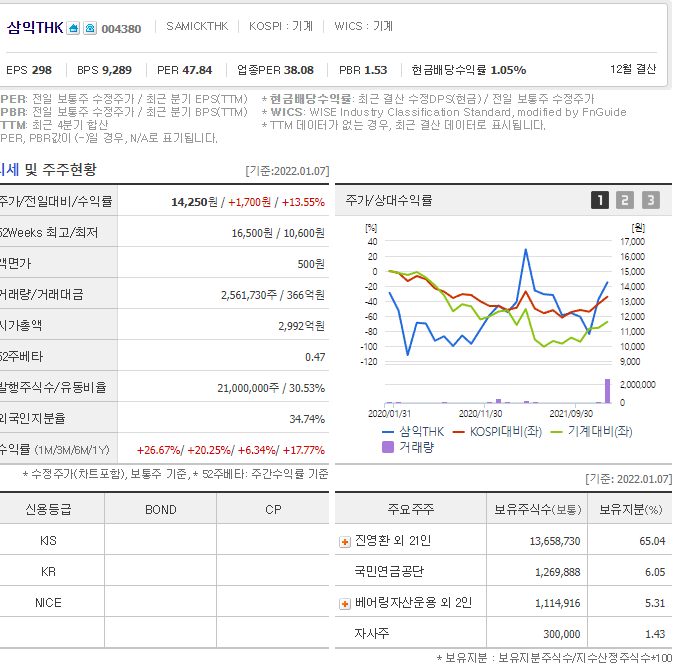This screenshot has width=684, height=671.
Task: Click the 주요주주 column header
Action: pos(410,510)
